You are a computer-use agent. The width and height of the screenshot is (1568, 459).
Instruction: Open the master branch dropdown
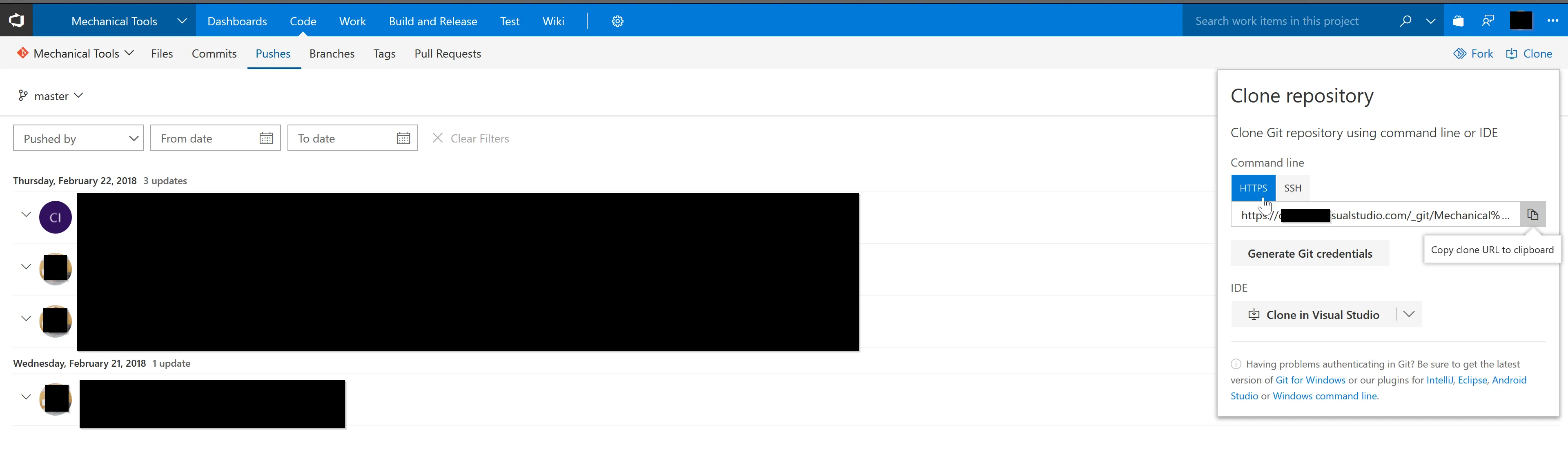point(51,96)
